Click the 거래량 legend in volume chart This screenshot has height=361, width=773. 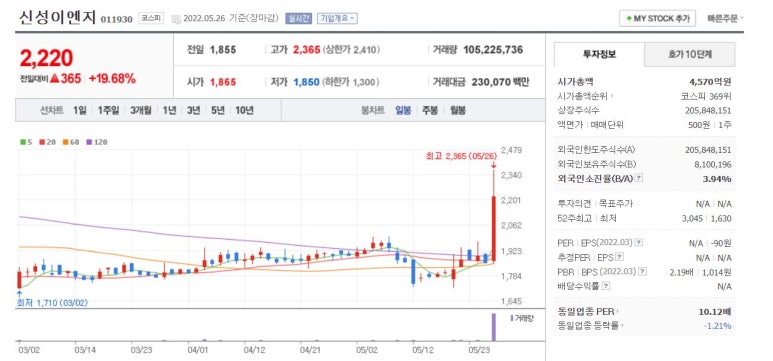[522, 318]
